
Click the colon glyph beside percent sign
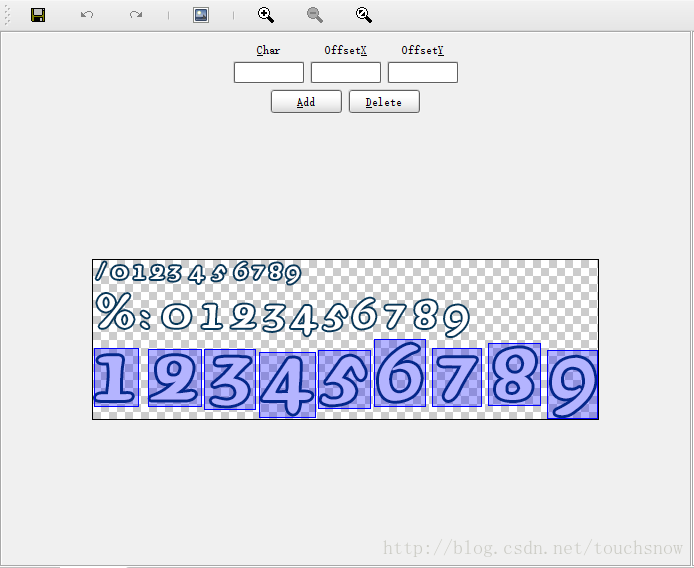145,319
